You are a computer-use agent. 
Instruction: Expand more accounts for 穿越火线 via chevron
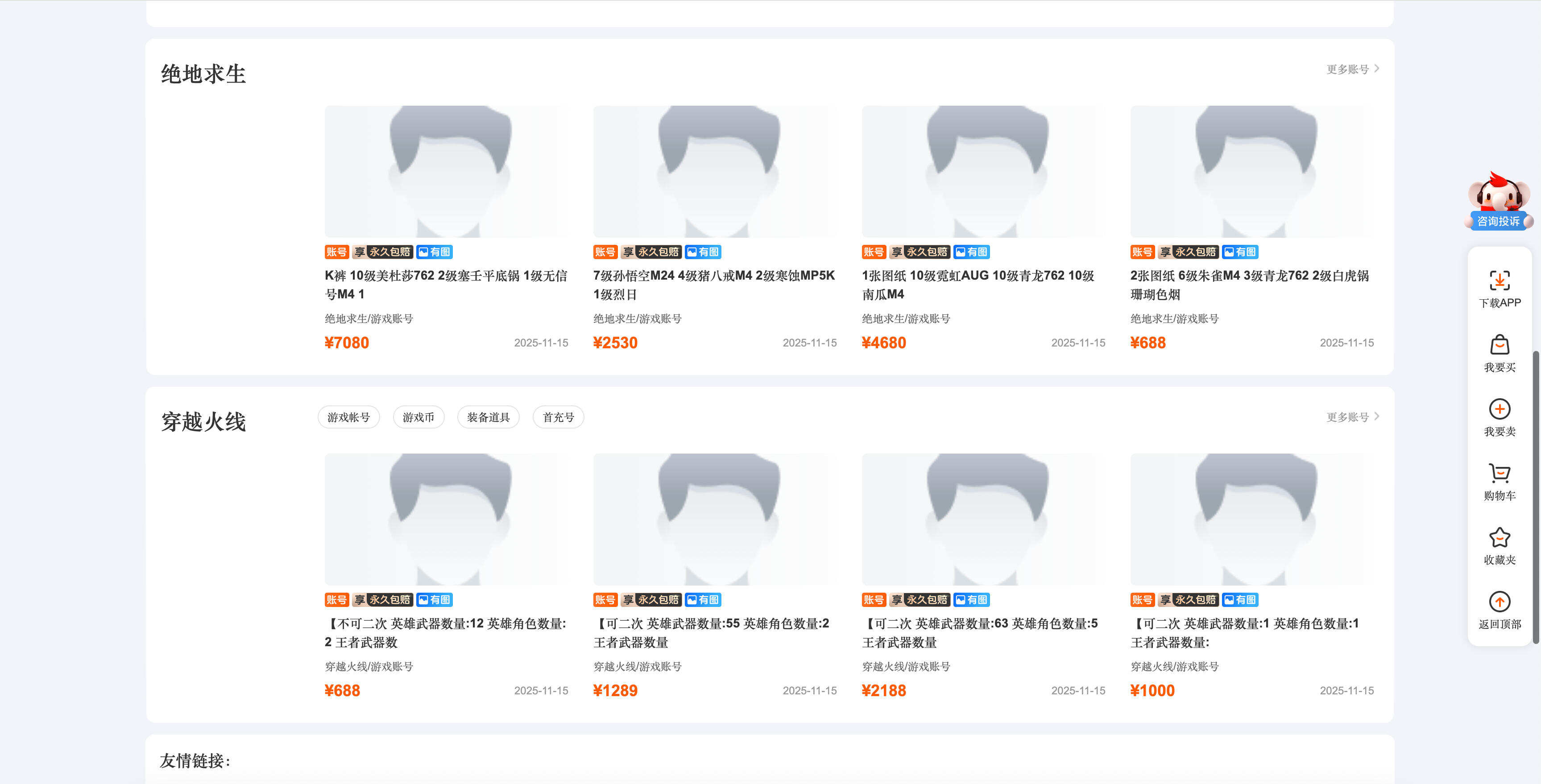(x=1377, y=417)
